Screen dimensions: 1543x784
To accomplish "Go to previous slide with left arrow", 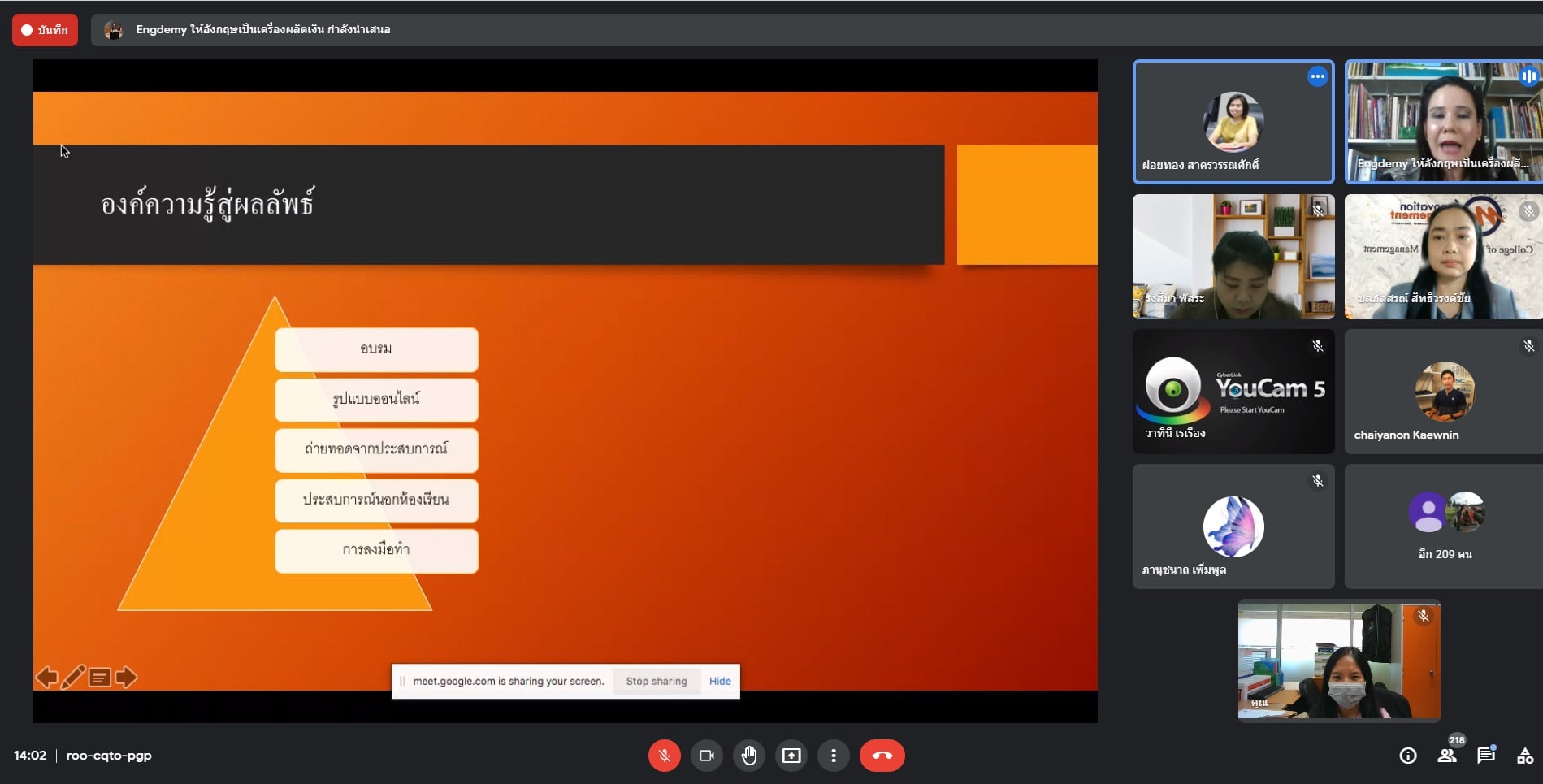I will click(47, 677).
